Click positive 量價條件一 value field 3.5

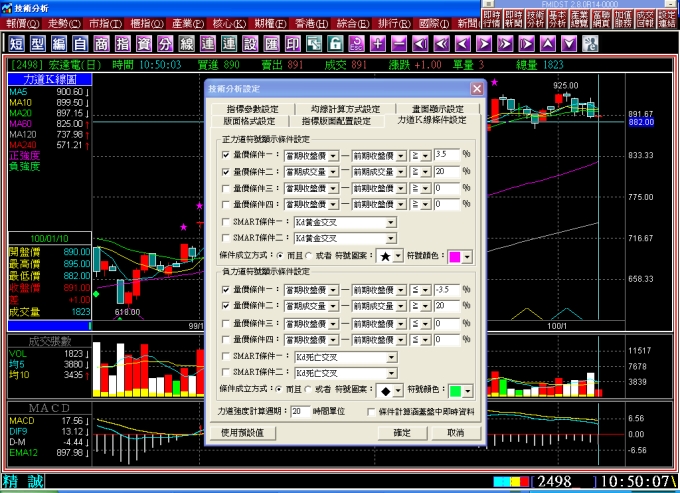click(447, 155)
